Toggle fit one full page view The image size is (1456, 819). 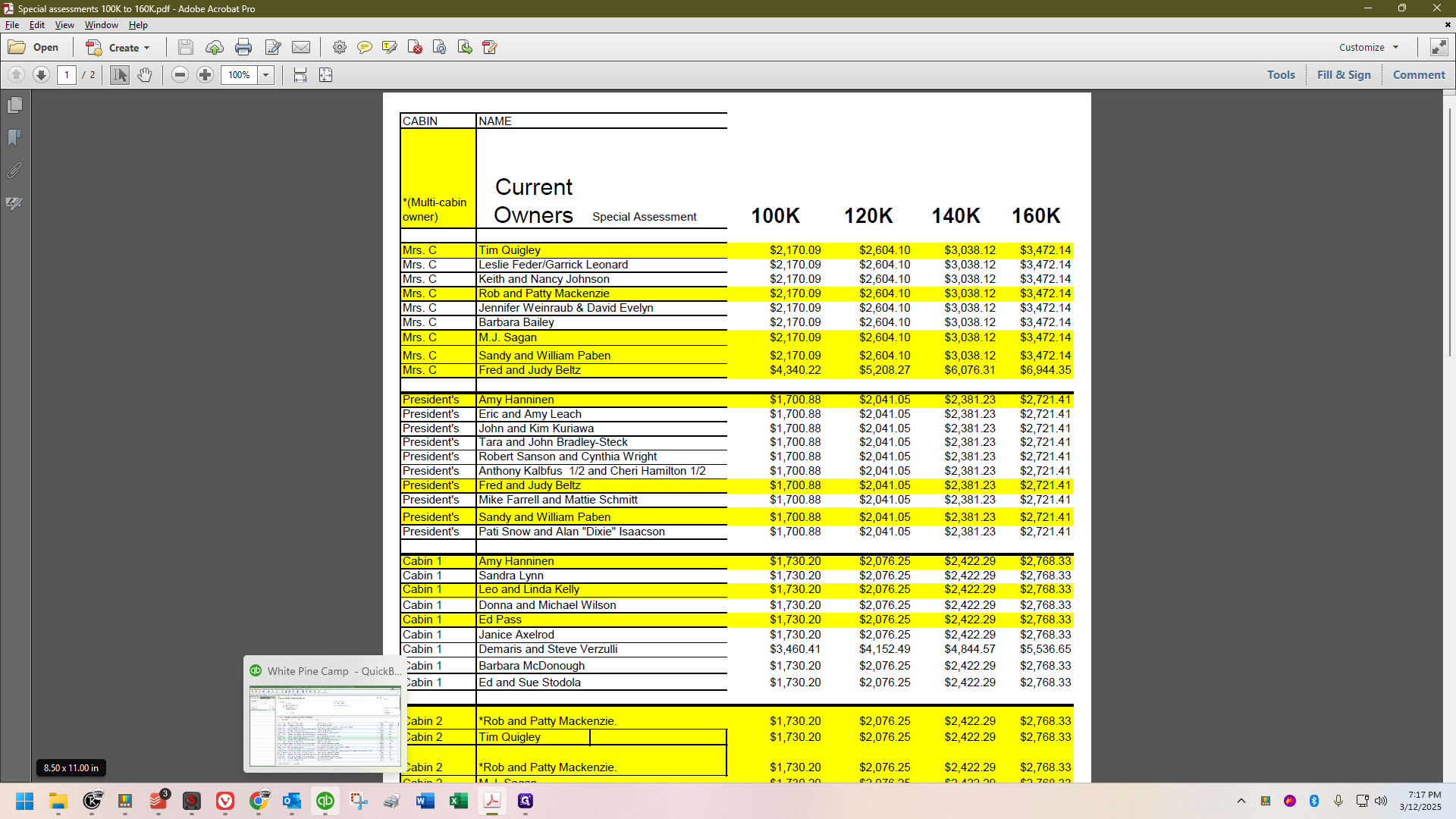326,75
